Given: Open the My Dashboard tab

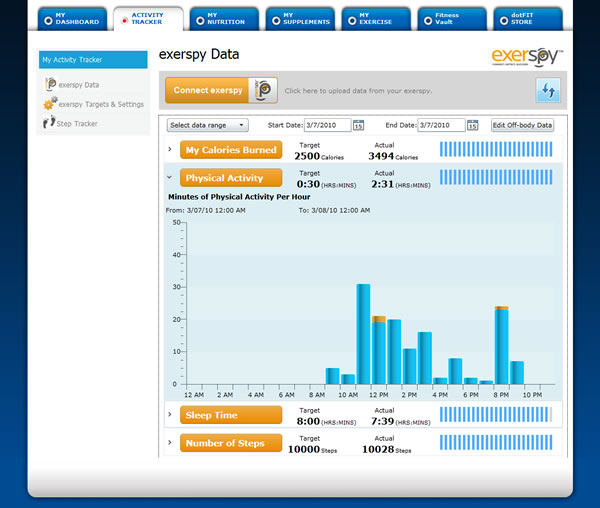Looking at the screenshot, I should [x=70, y=18].
